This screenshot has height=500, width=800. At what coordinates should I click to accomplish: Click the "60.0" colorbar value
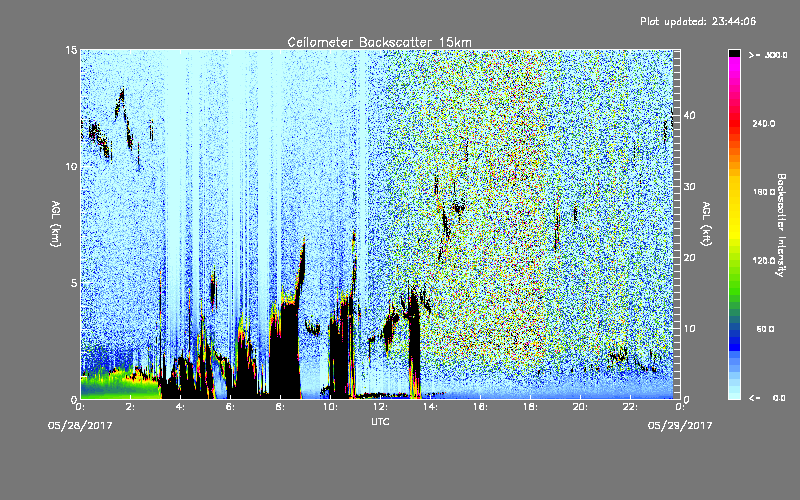coord(765,329)
